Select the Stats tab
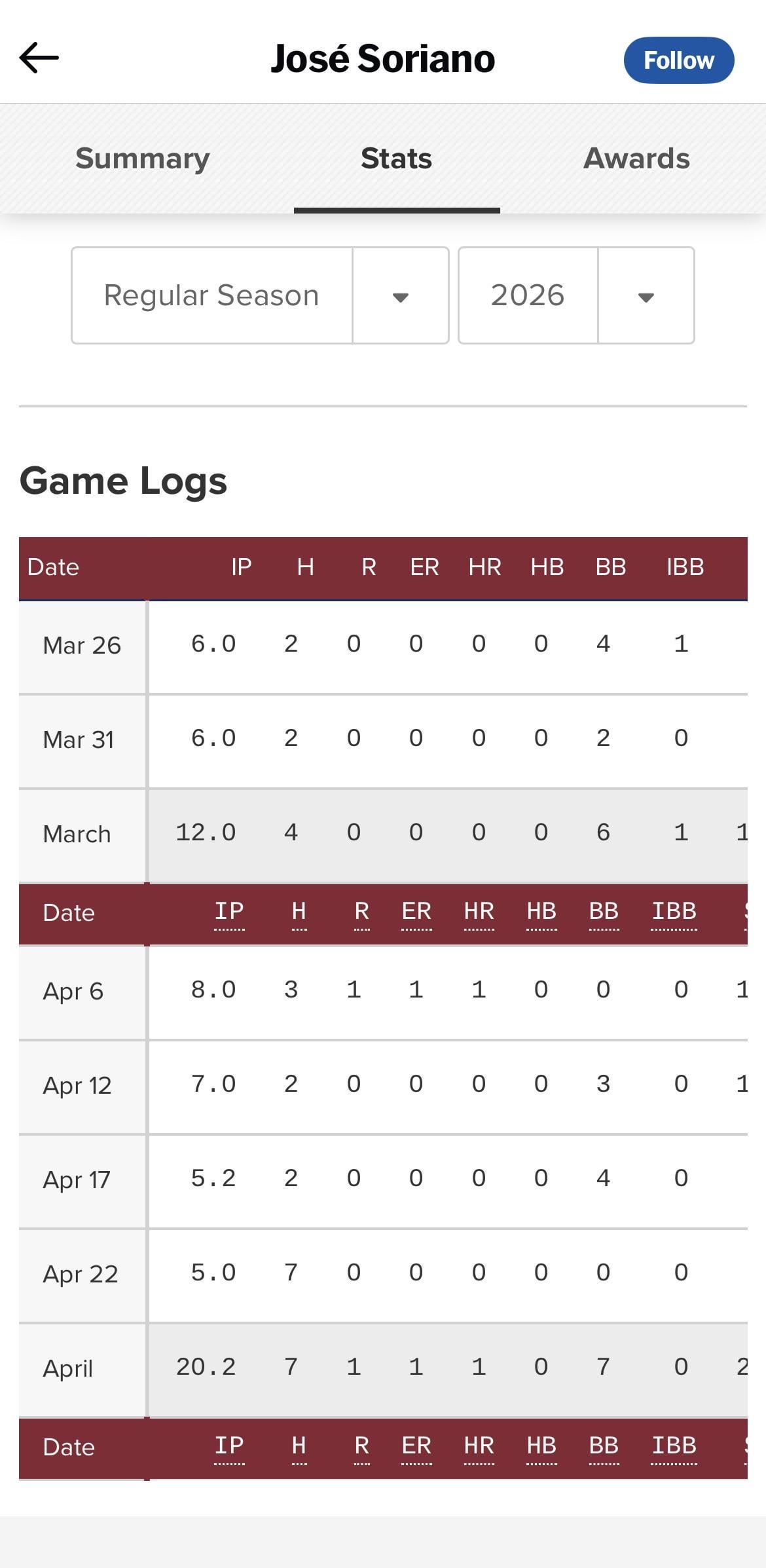The image size is (766, 1568). (396, 159)
